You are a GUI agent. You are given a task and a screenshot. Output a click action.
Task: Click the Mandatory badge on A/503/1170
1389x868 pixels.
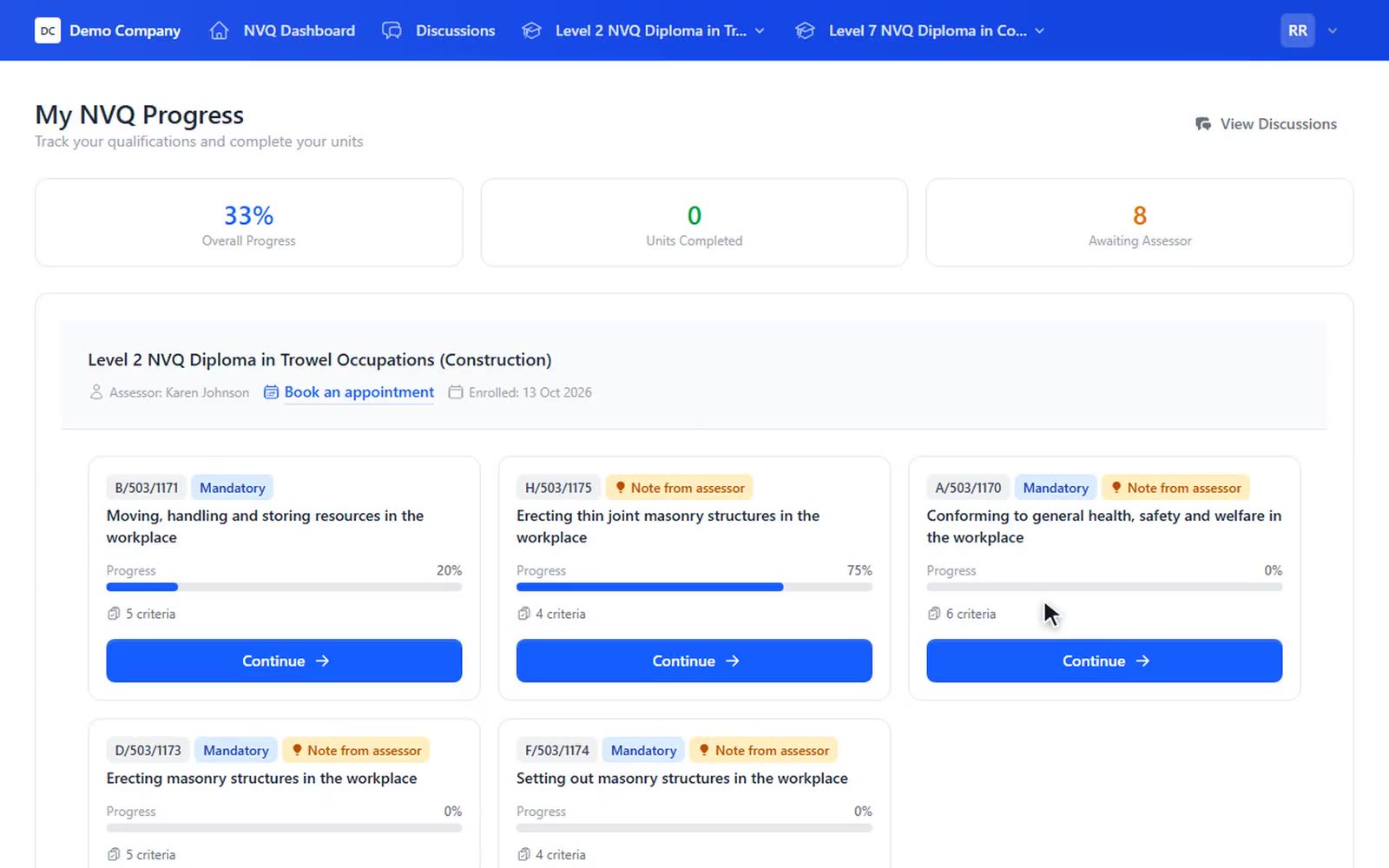[x=1056, y=488]
